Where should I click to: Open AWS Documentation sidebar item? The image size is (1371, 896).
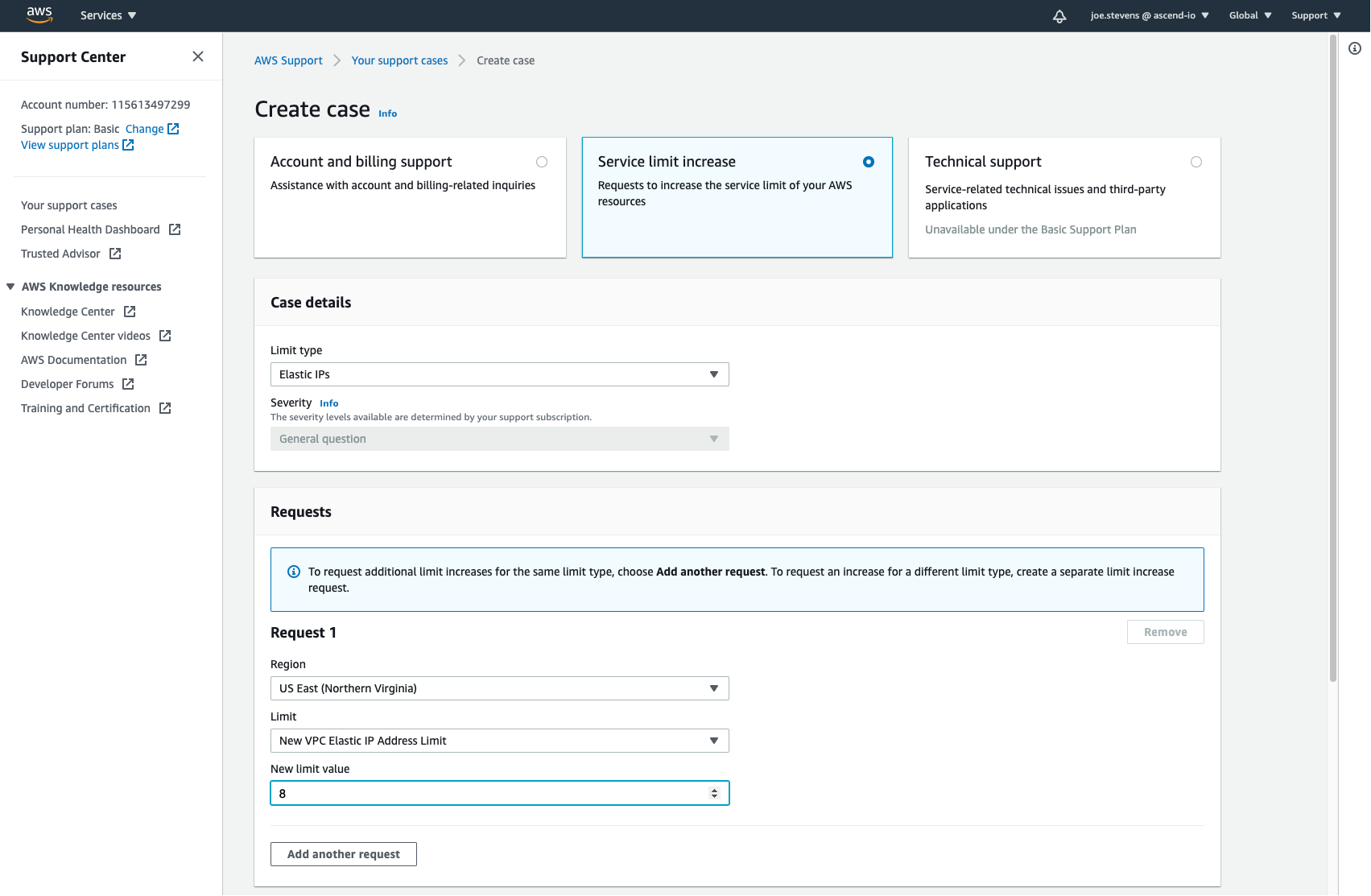73,360
